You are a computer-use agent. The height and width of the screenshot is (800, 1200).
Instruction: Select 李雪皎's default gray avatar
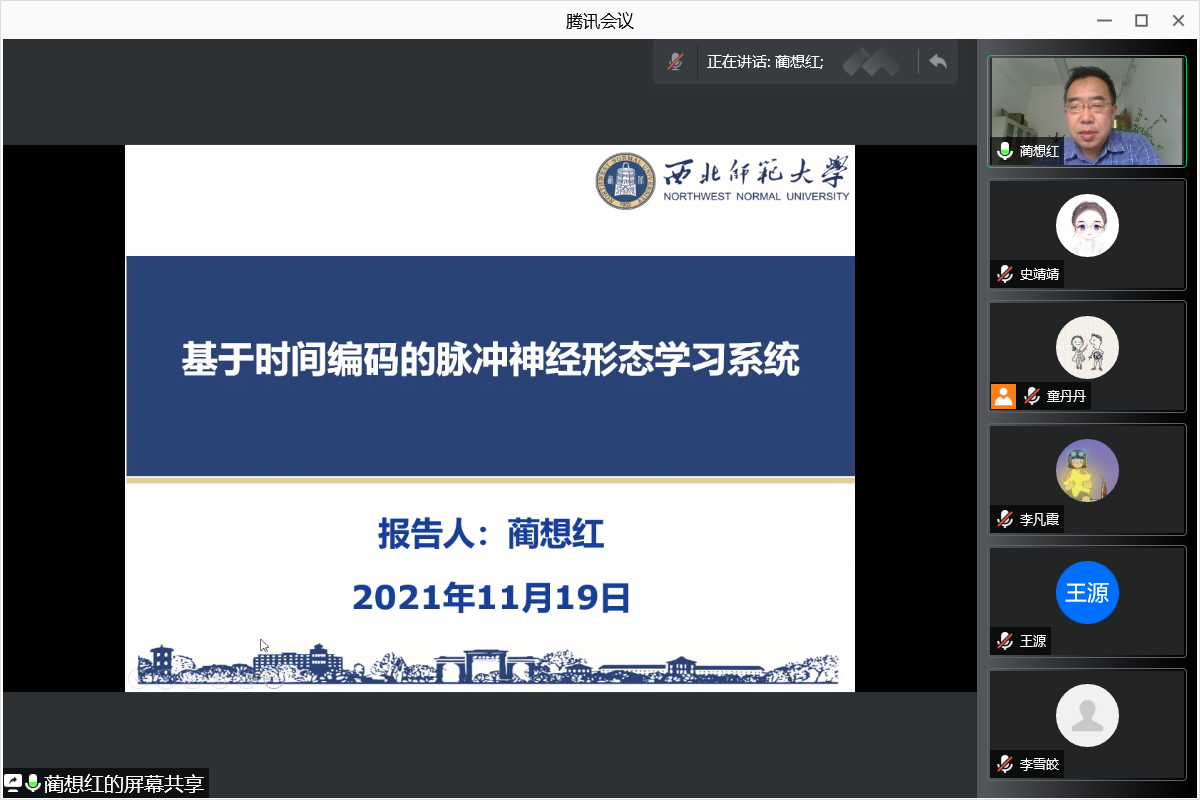pyautogui.click(x=1087, y=715)
